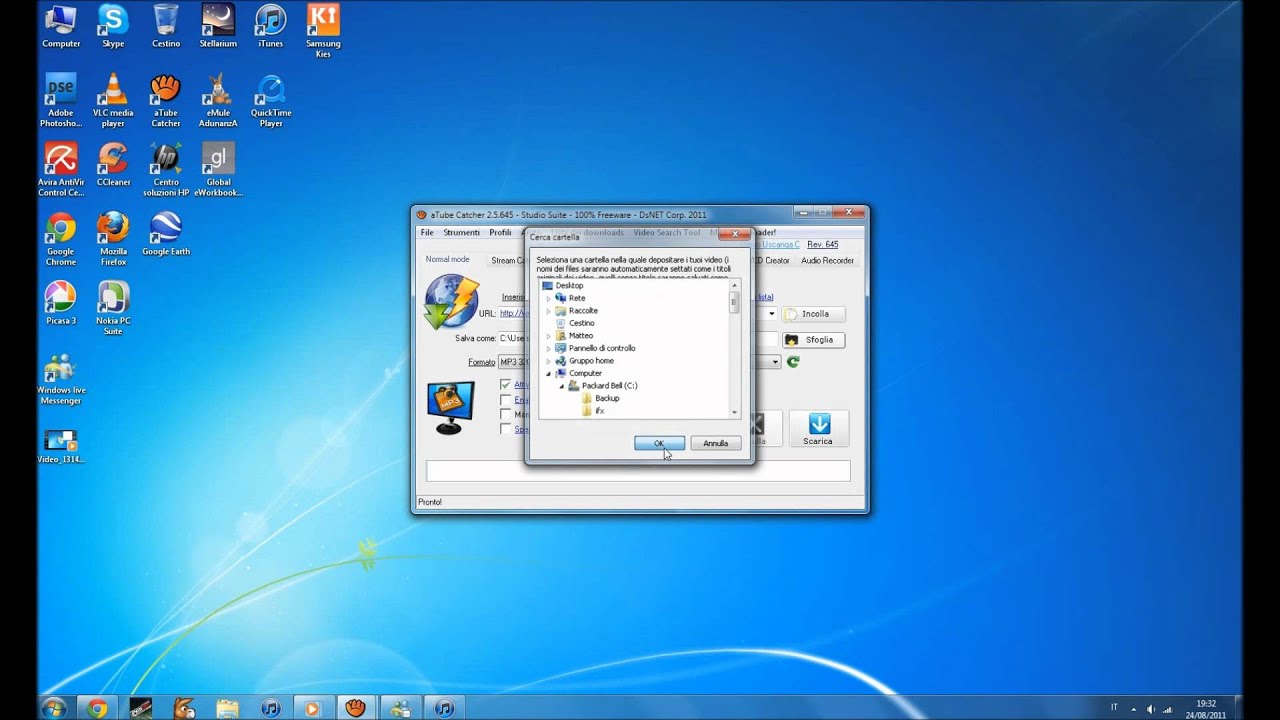Screen dimensions: 1280x720
Task: Select the iTunes desktop shortcut
Action: 270,27
